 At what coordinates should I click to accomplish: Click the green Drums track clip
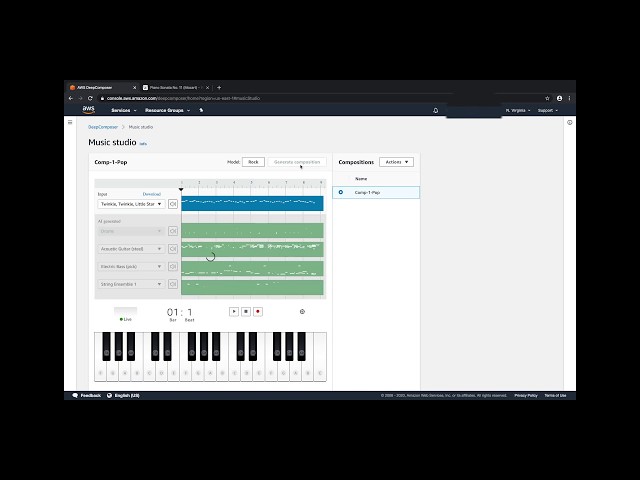tap(252, 231)
